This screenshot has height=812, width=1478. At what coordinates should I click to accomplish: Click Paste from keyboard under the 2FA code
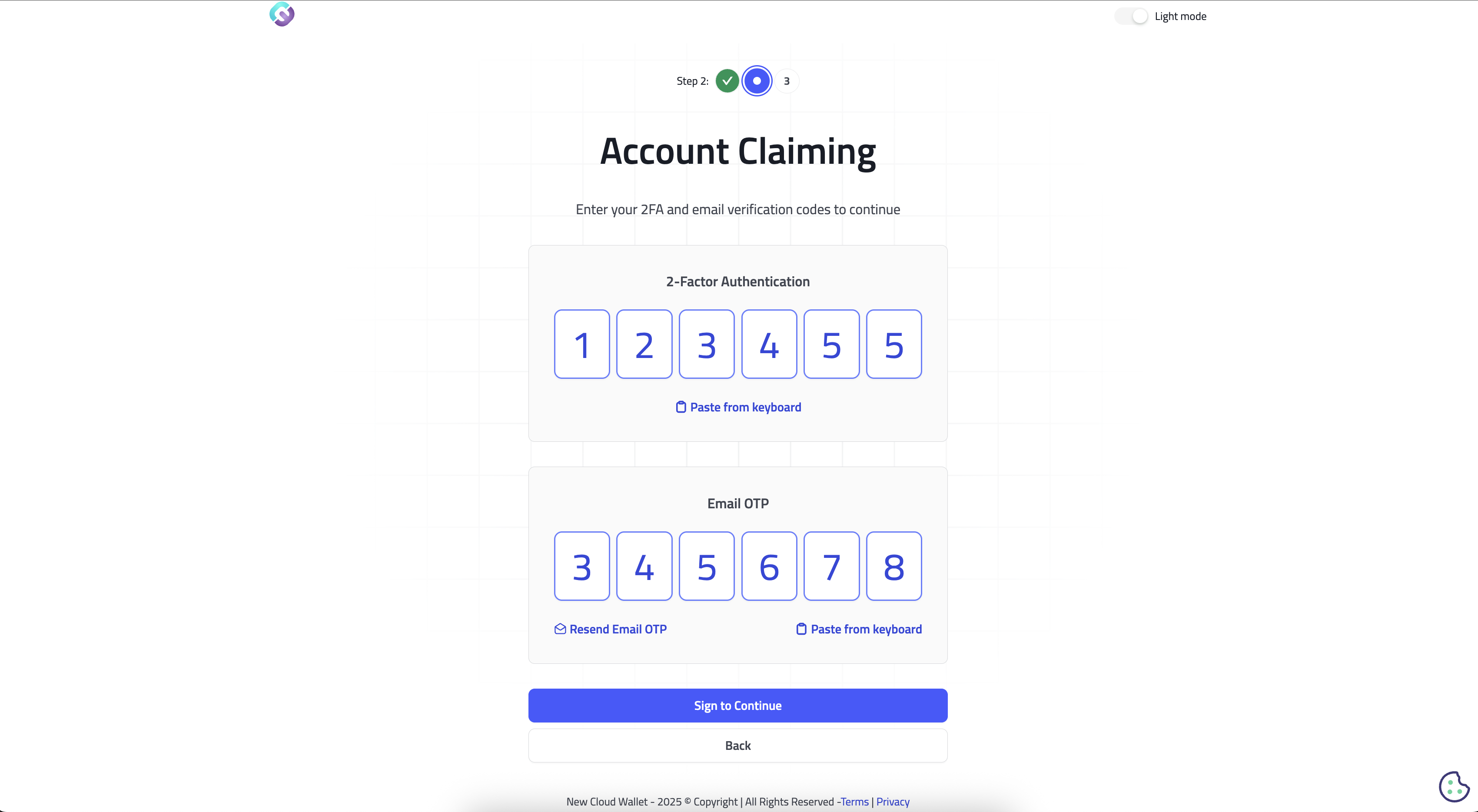(745, 407)
